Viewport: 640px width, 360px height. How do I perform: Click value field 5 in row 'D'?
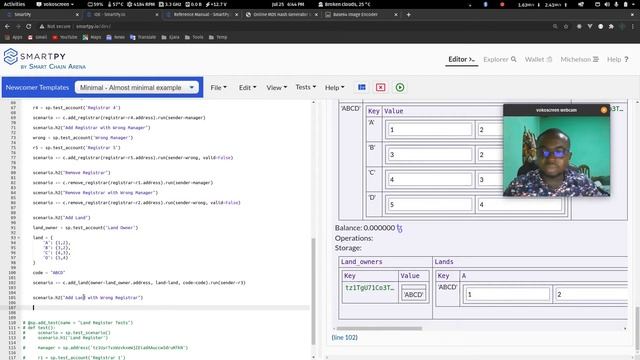tap(429, 204)
